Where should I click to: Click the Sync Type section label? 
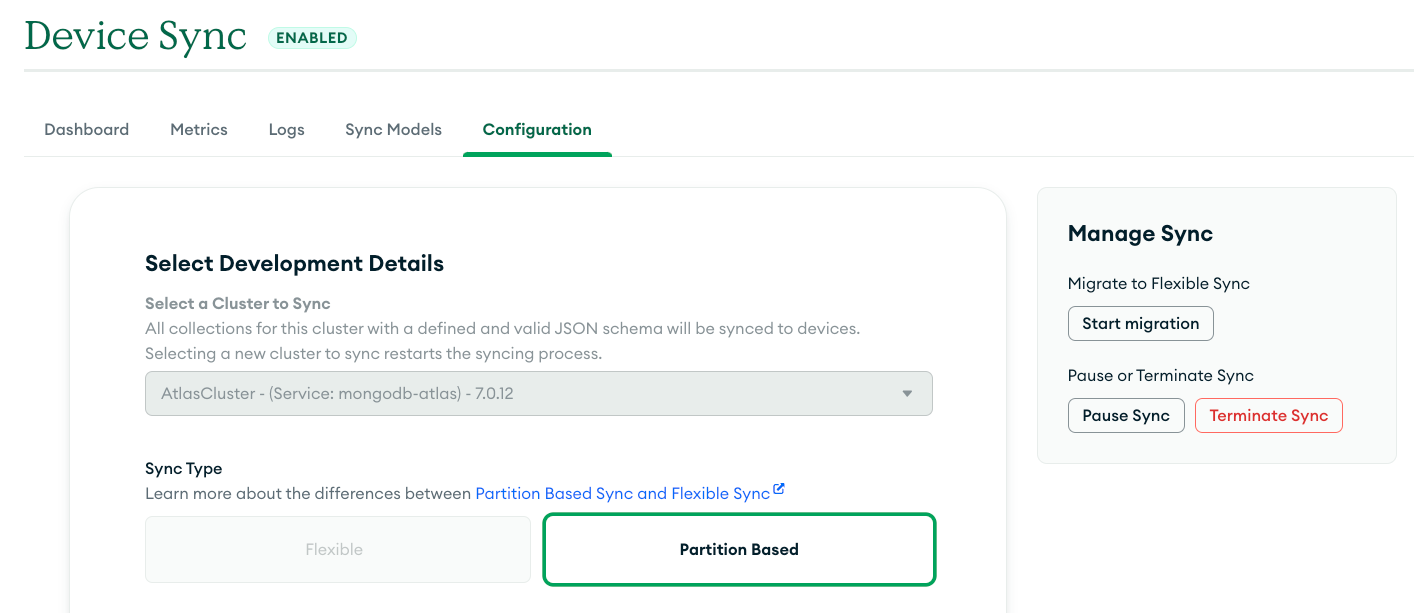pyautogui.click(x=184, y=469)
